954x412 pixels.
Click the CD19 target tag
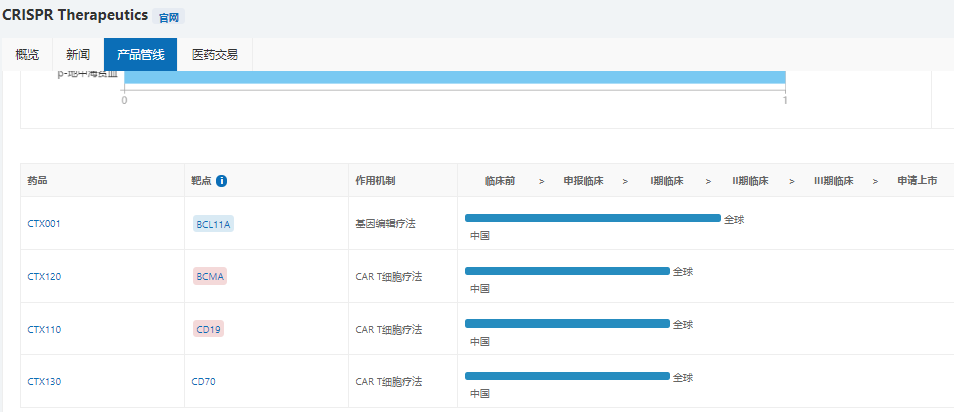(x=209, y=329)
